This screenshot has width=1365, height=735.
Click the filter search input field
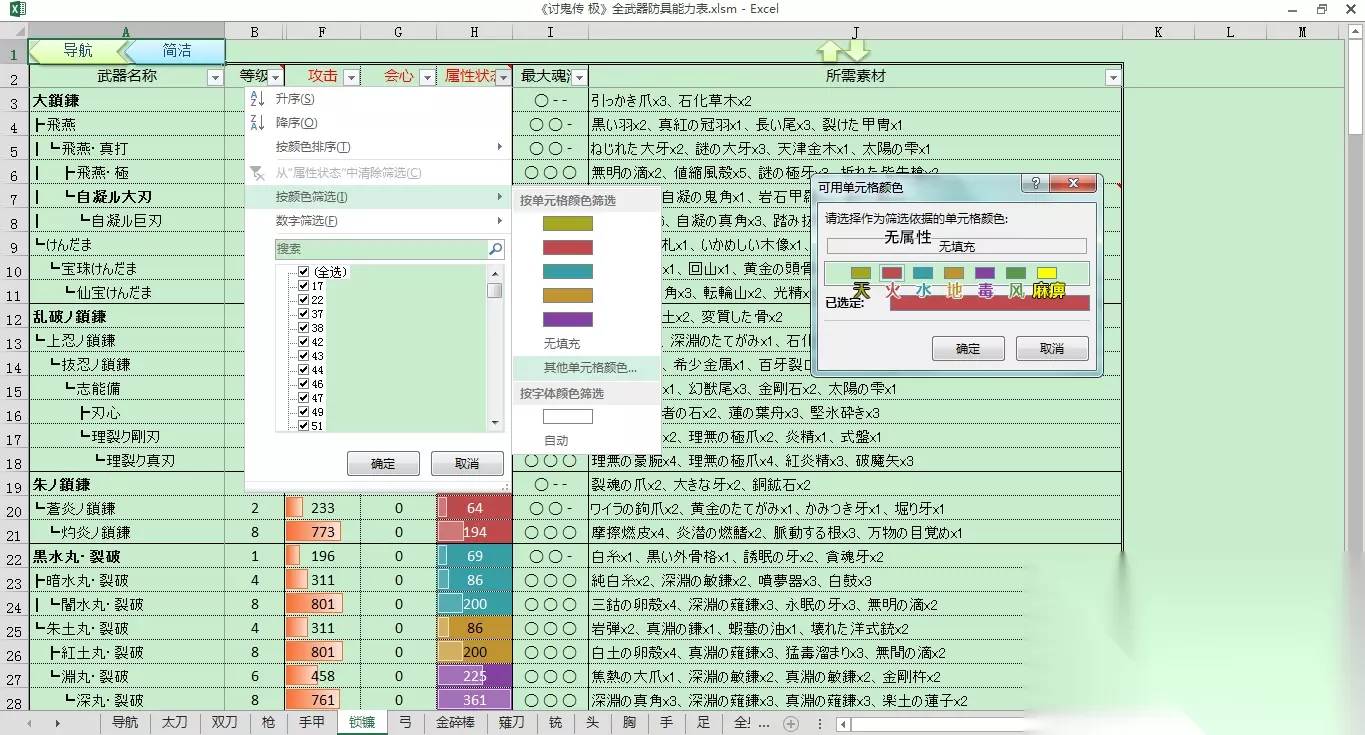[381, 249]
